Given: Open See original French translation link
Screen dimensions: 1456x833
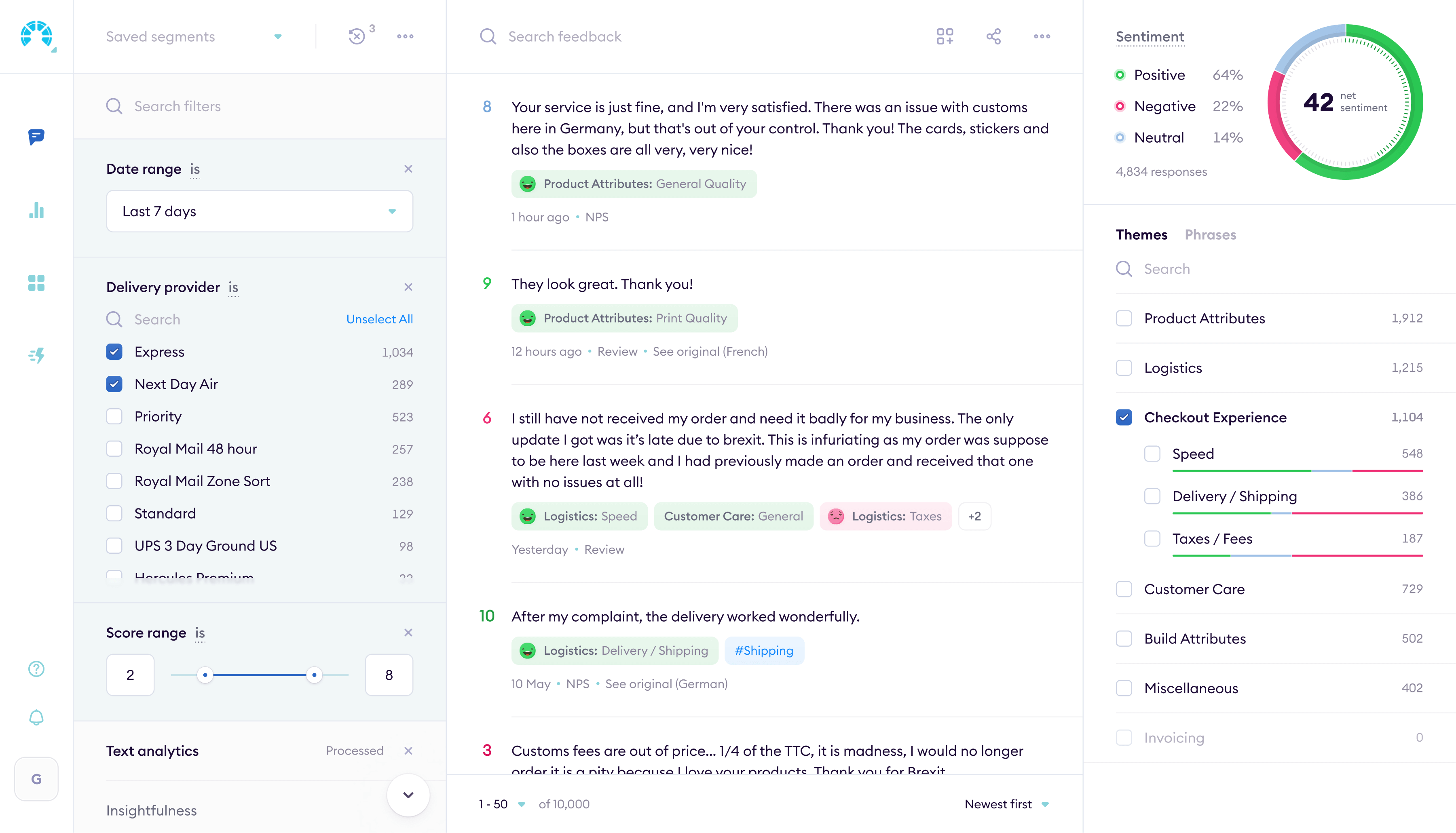Looking at the screenshot, I should (710, 351).
